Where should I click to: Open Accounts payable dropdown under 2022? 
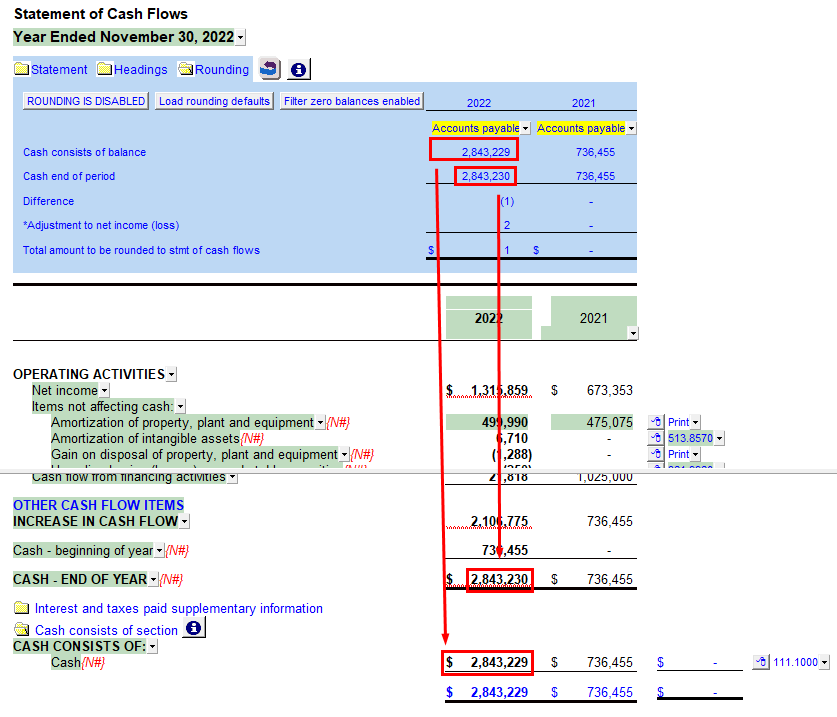click(526, 128)
